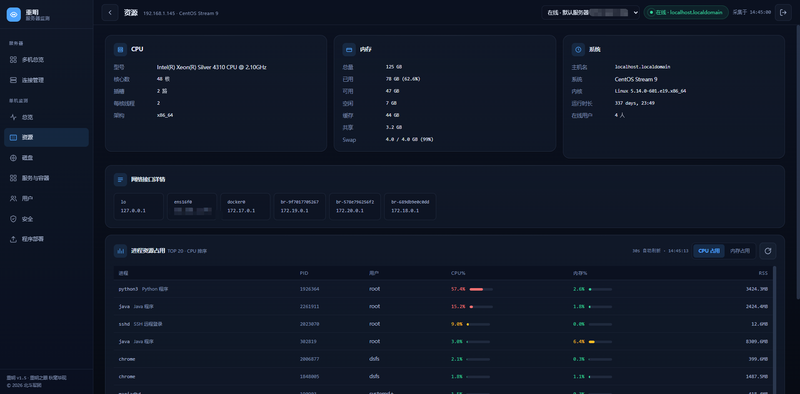
Task: Click the 6.4% memory usage bar
Action: tap(600, 341)
